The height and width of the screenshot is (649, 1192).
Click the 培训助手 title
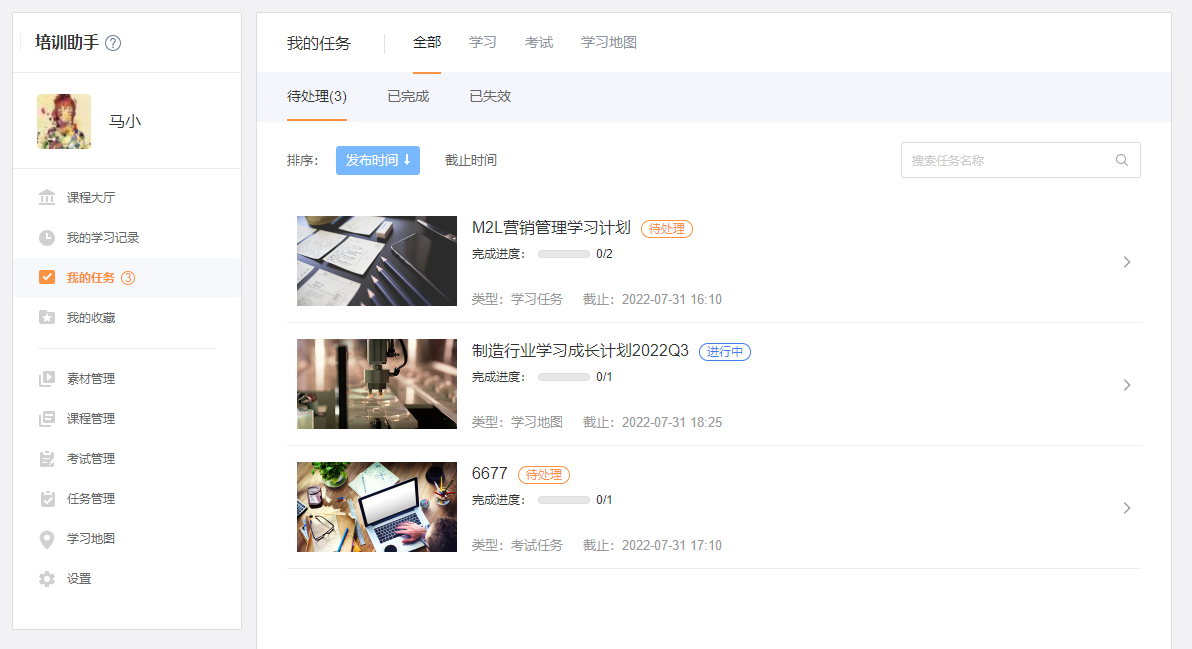(x=67, y=43)
